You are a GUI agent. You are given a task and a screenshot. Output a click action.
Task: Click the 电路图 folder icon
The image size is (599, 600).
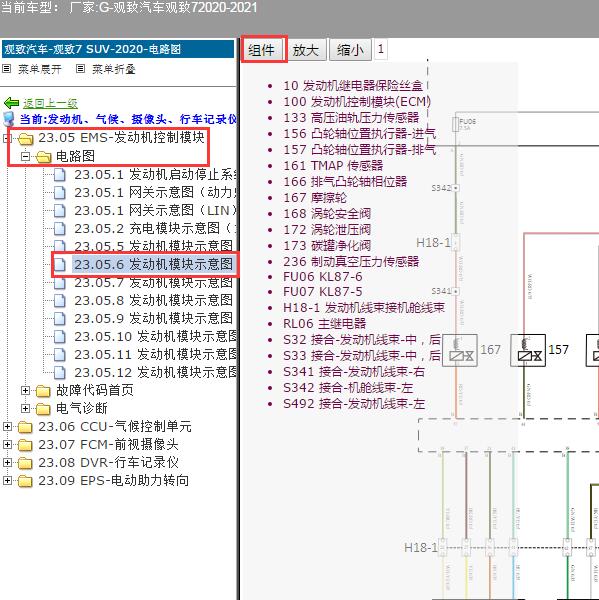tap(44, 157)
